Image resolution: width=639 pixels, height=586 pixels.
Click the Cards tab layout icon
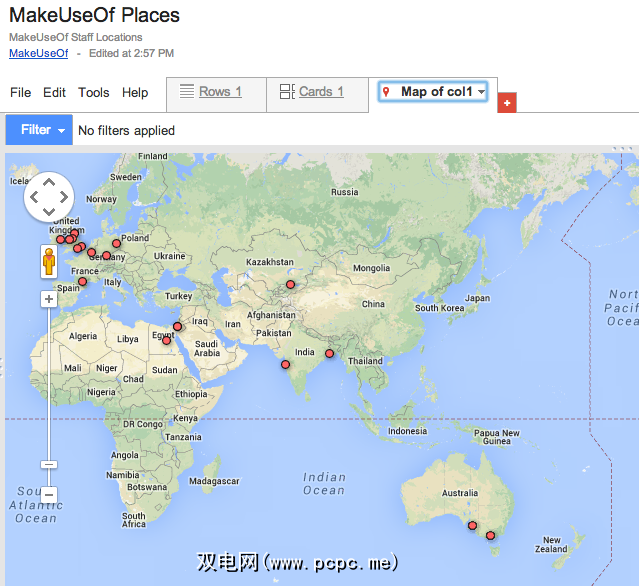click(287, 91)
